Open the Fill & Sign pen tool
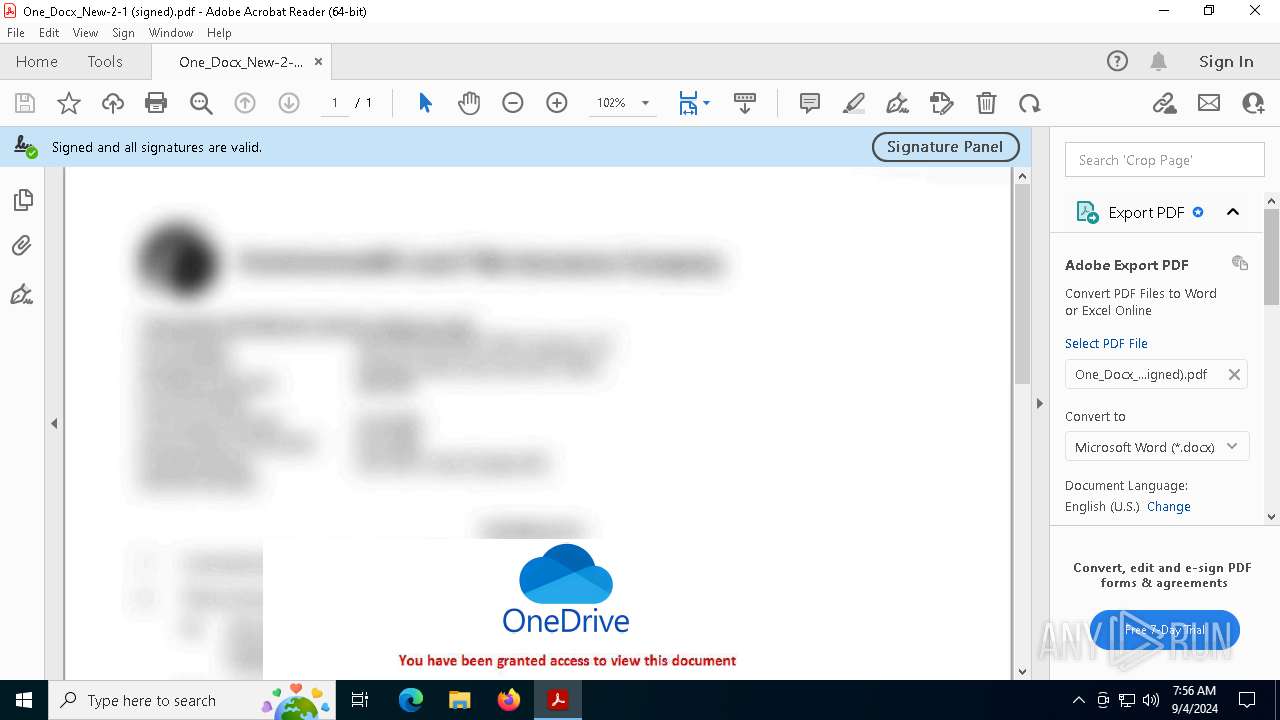This screenshot has height=720, width=1280. point(897,103)
